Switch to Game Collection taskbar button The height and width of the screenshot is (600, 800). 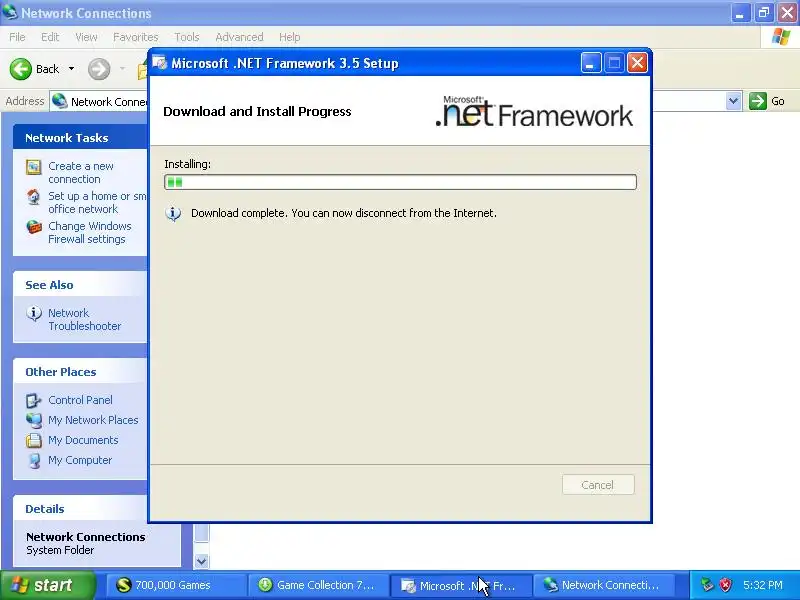click(317, 585)
